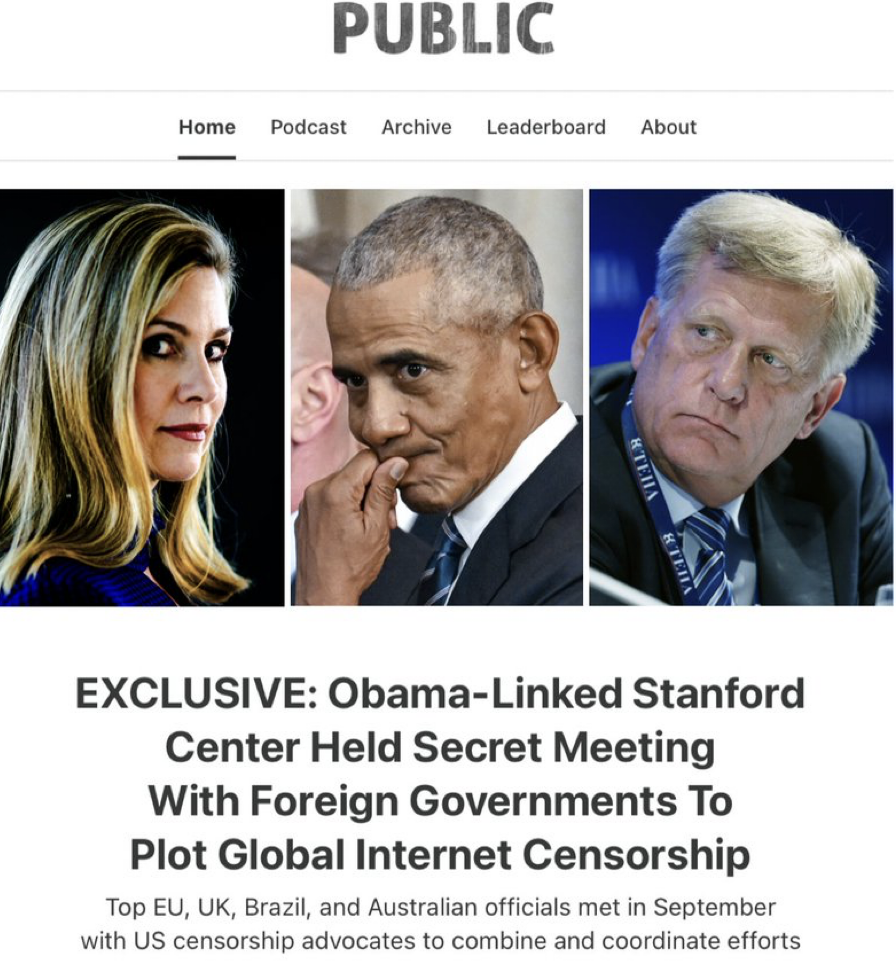Select the headline line "Plot Global Internet Censorship"
Viewport: 896px width, 963px height.
click(440, 855)
